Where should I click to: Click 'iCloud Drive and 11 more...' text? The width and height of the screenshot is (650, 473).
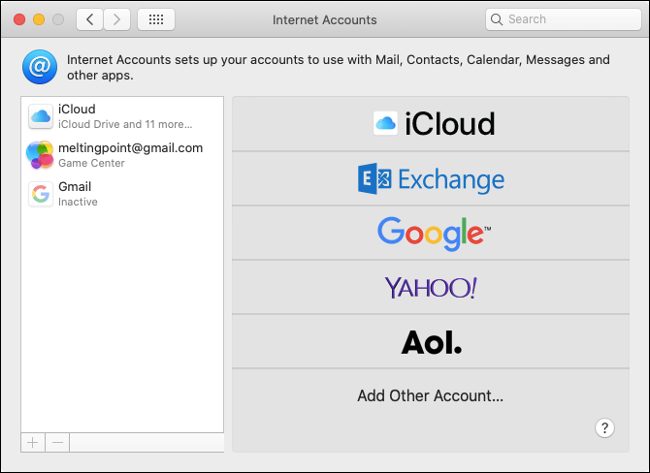point(125,124)
